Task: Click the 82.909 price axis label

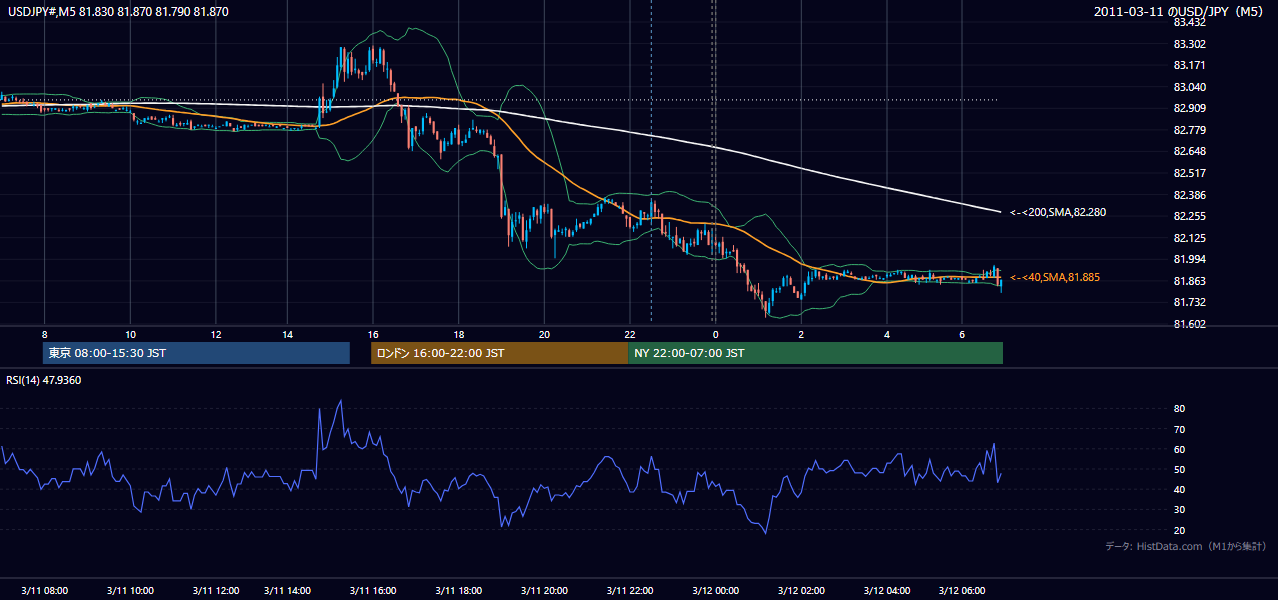Action: pyautogui.click(x=1190, y=108)
